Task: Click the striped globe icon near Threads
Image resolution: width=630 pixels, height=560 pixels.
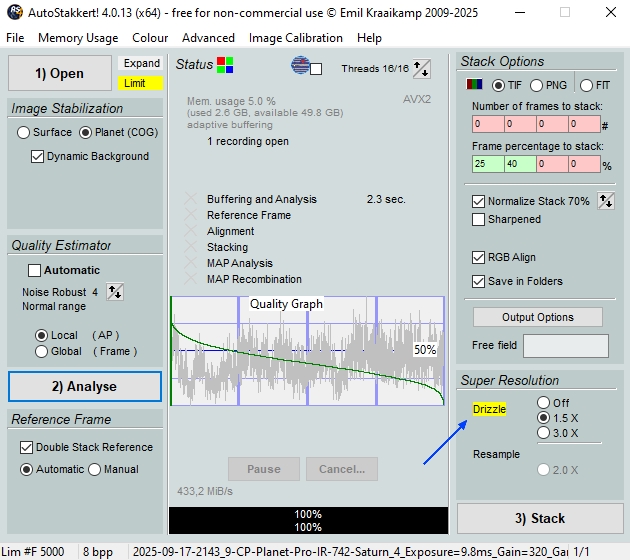Action: pyautogui.click(x=300, y=65)
